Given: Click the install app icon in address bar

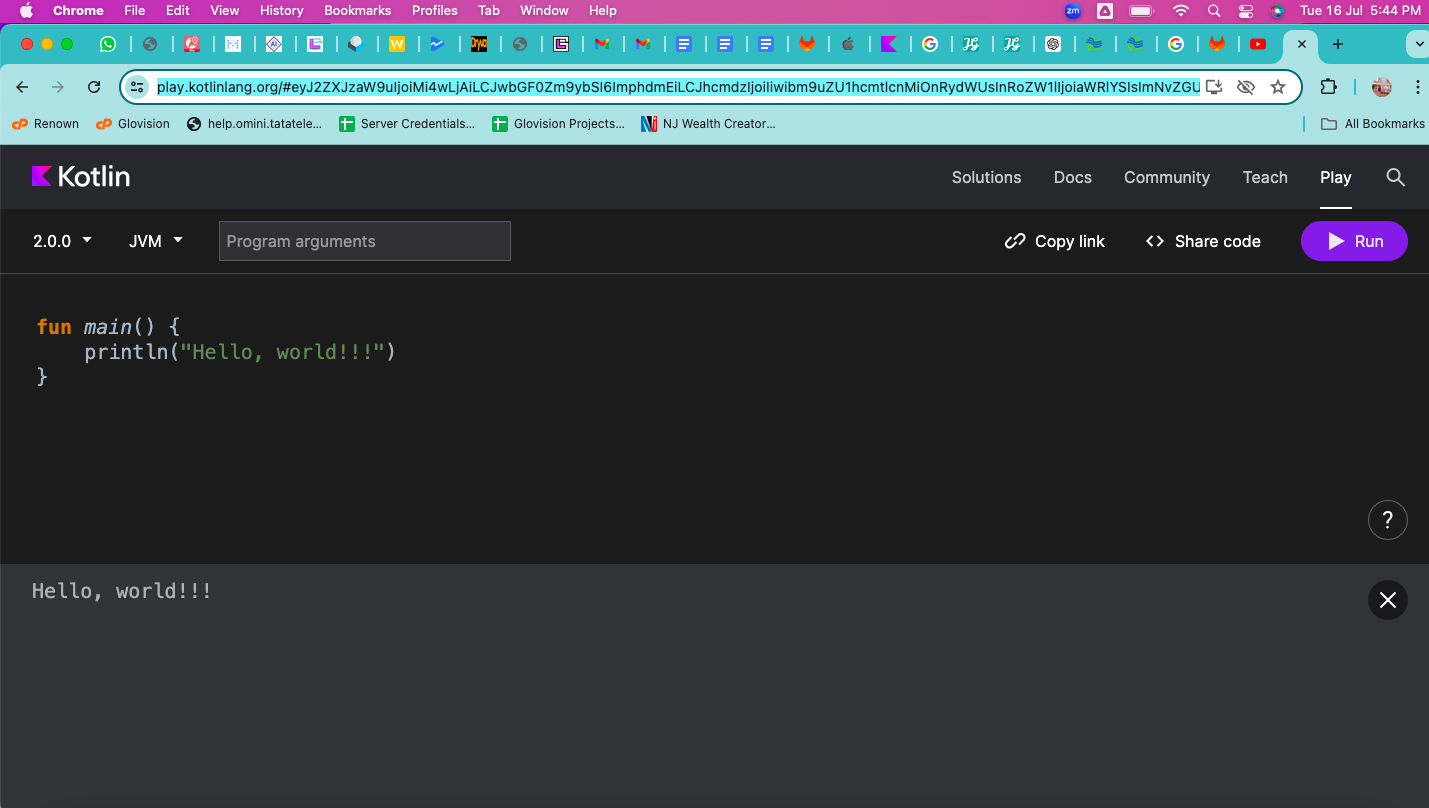Looking at the screenshot, I should pyautogui.click(x=1214, y=87).
